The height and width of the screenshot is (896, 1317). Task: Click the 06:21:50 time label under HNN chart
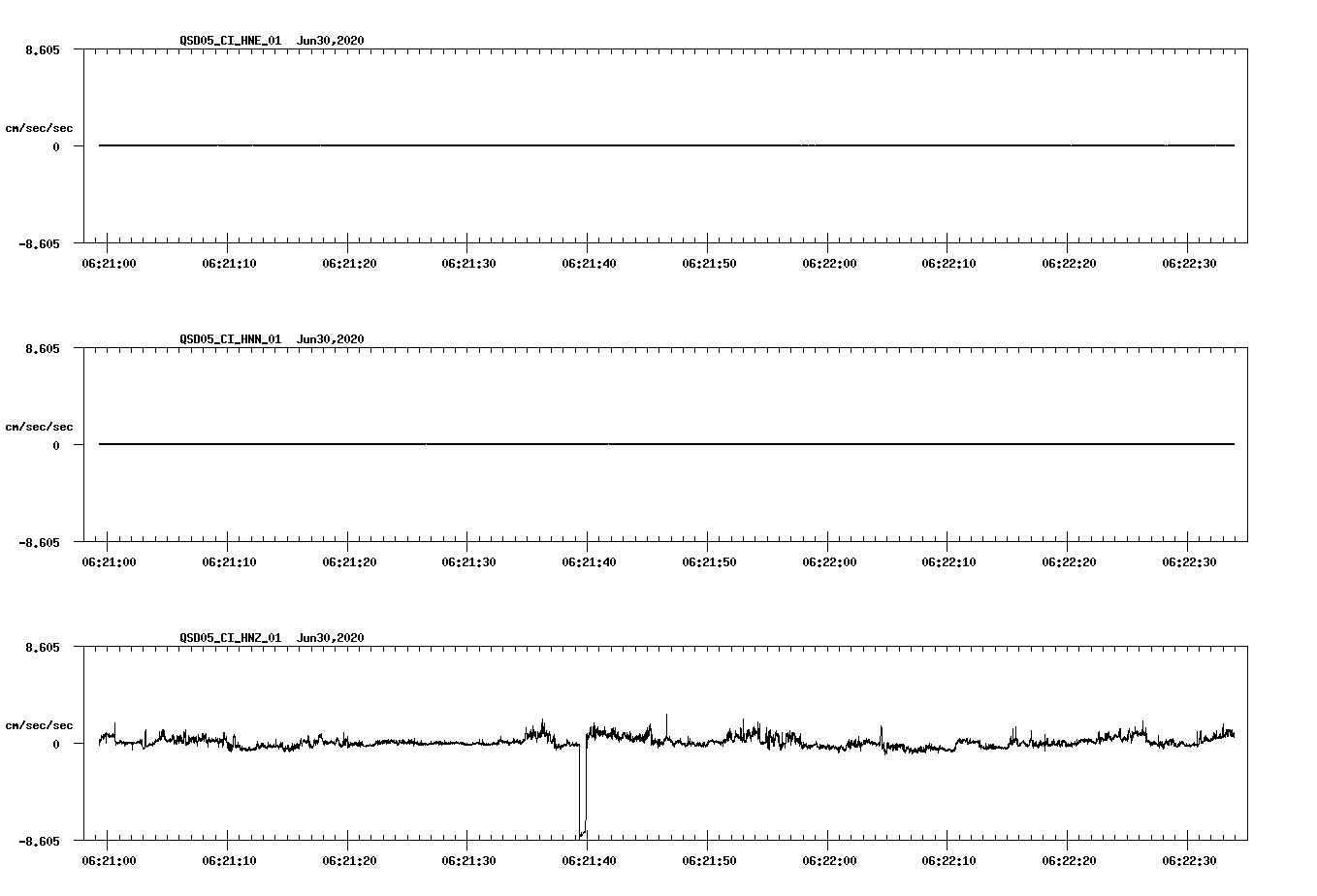(709, 562)
